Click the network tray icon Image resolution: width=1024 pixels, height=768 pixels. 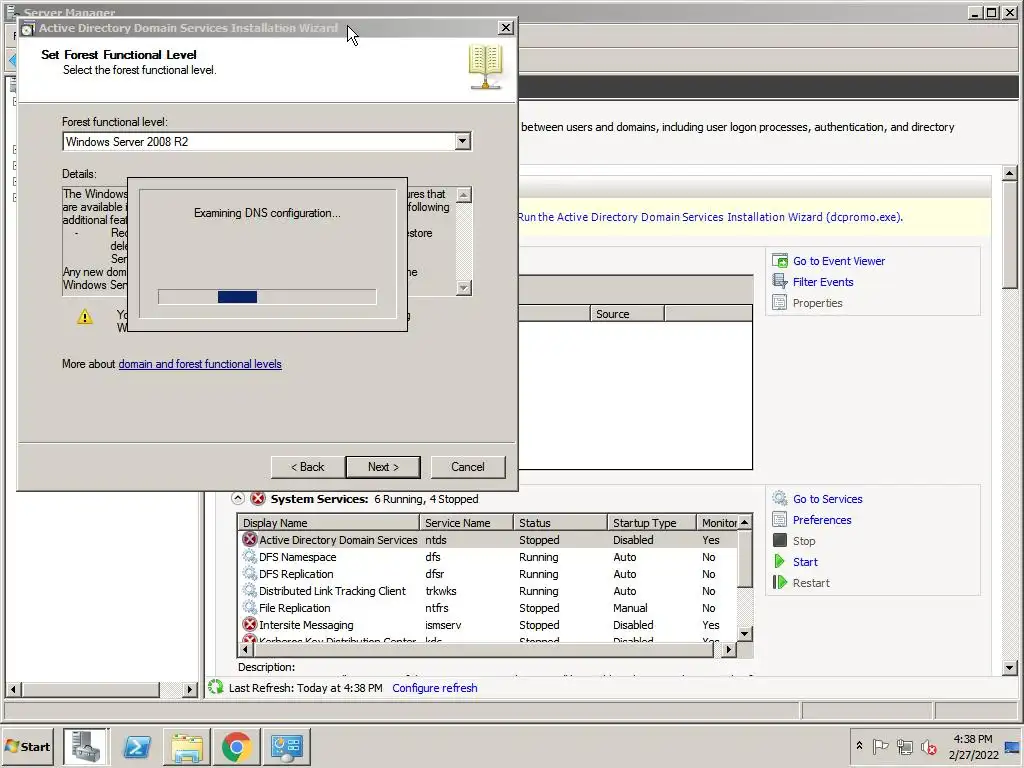[x=904, y=746]
